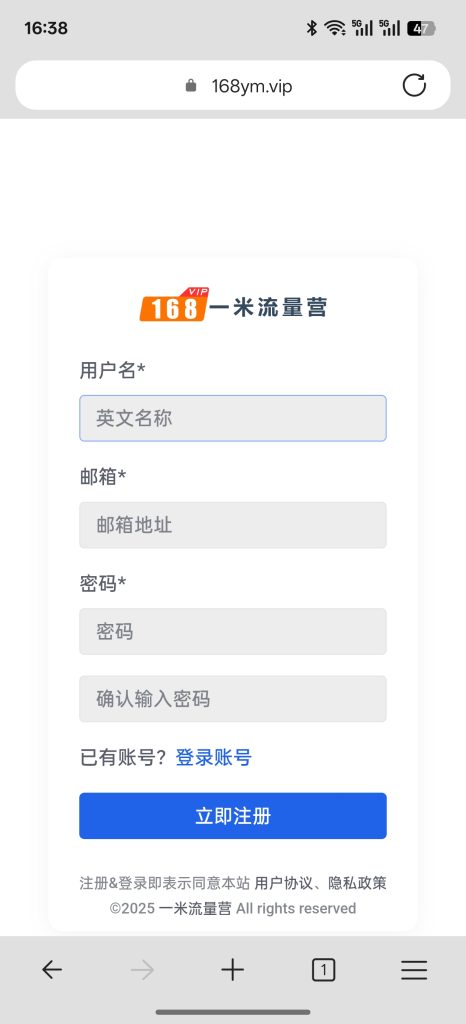Focus the 确认输入密码 field
This screenshot has width=466, height=1024.
pos(233,699)
